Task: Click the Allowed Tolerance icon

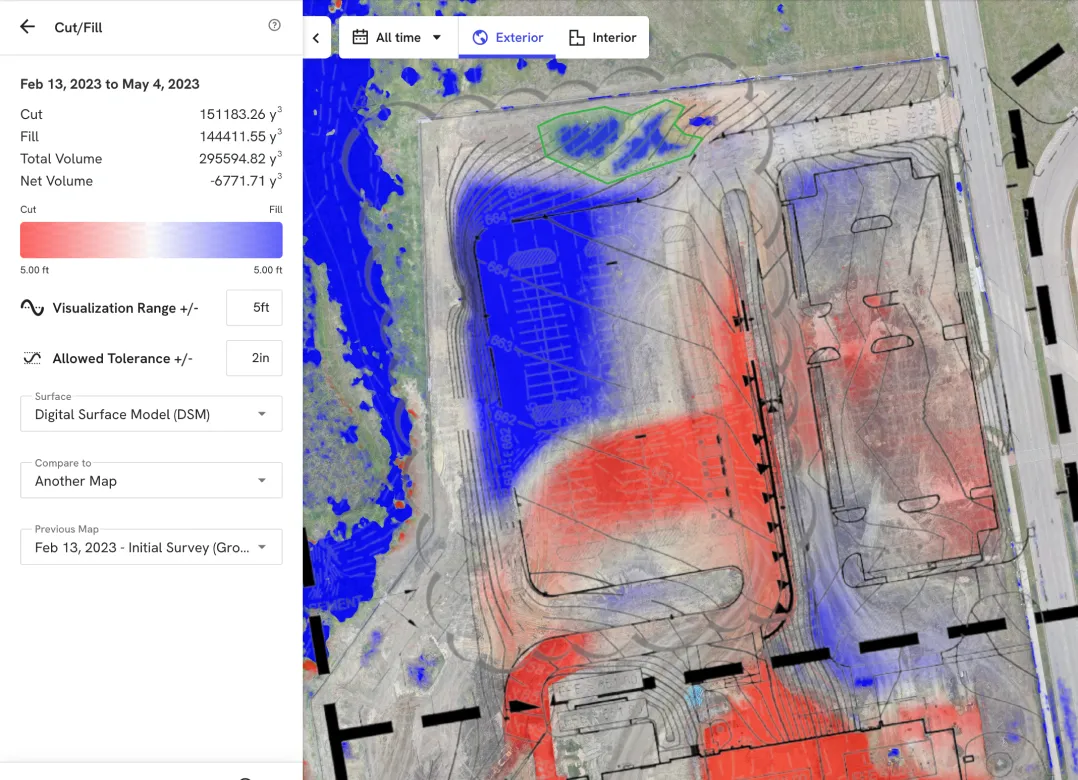Action: [x=32, y=358]
